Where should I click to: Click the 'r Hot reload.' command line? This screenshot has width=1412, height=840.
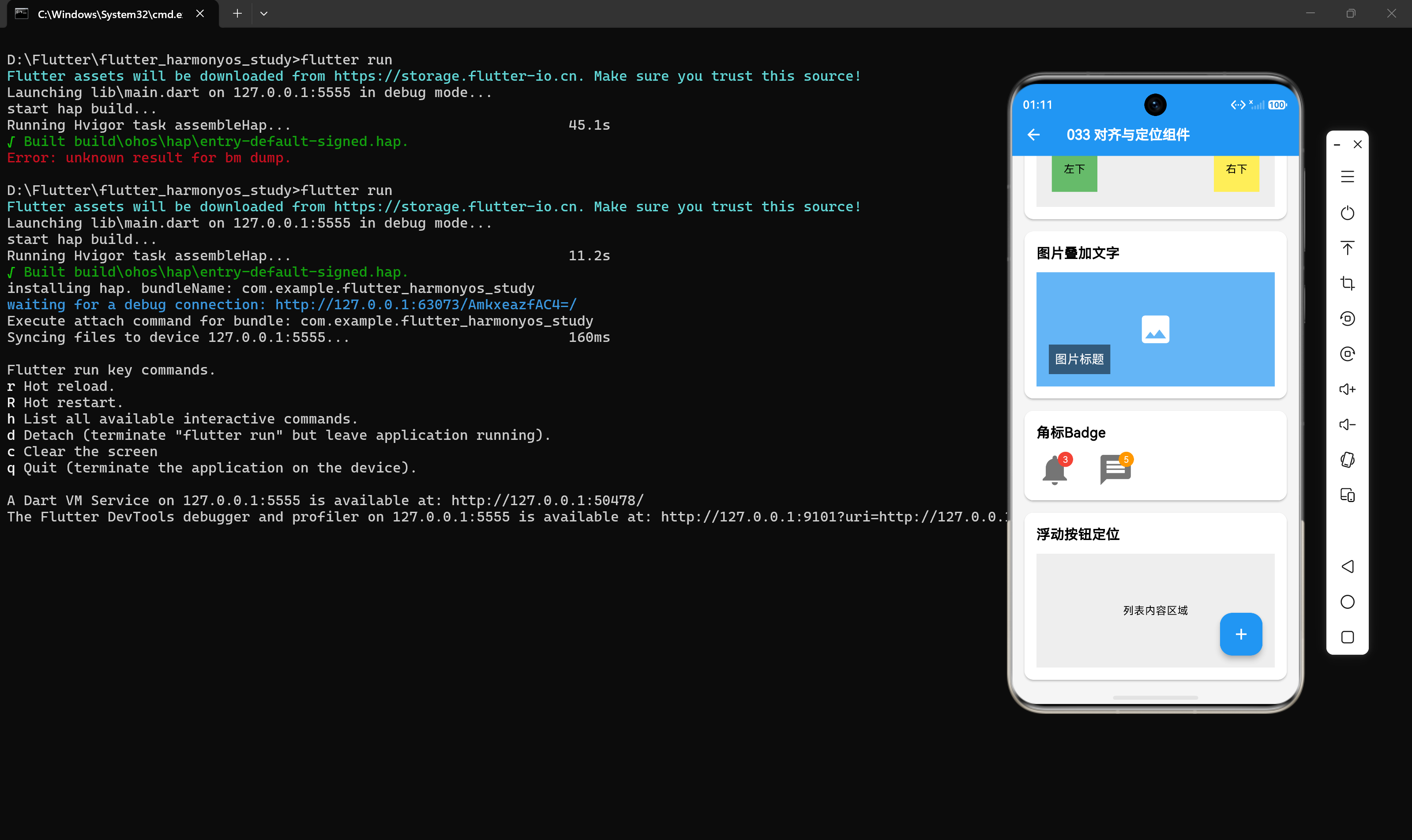[60, 386]
